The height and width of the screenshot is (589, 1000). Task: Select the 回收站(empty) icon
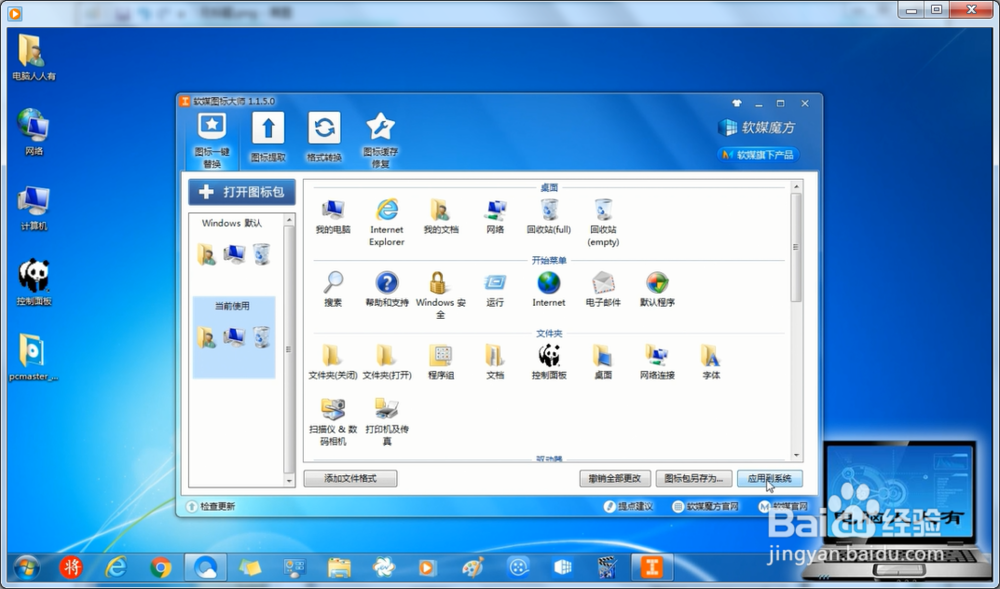(x=603, y=222)
